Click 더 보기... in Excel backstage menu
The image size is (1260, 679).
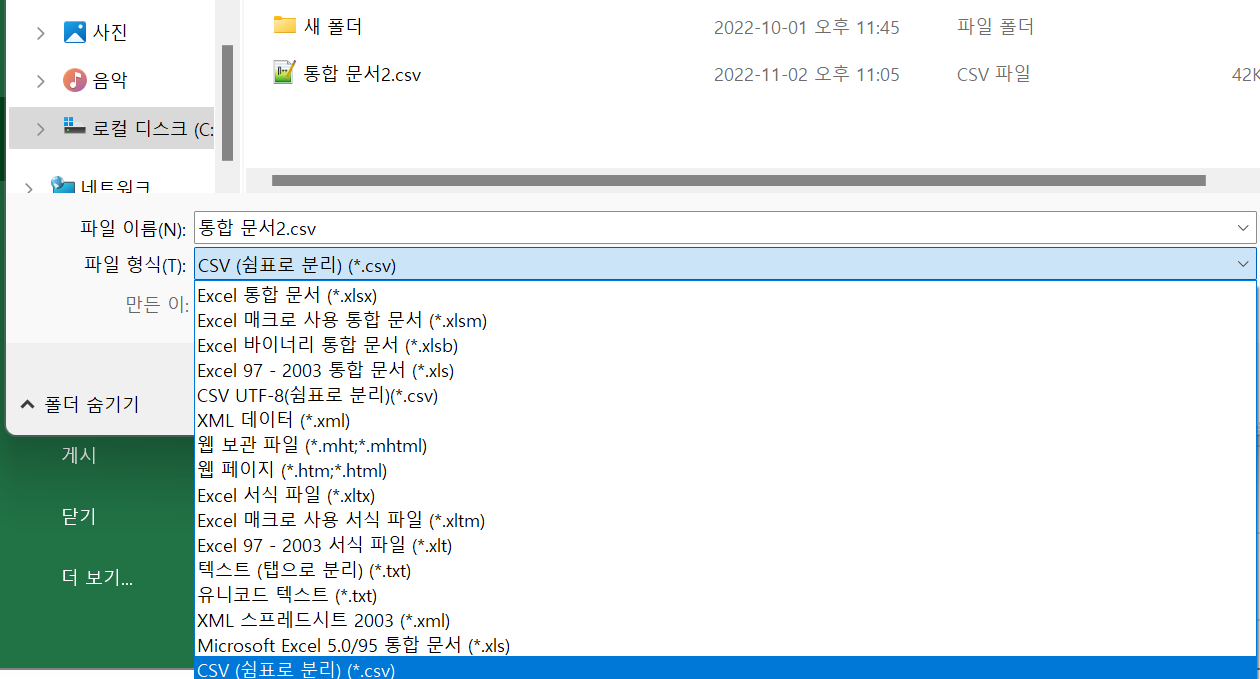point(97,578)
